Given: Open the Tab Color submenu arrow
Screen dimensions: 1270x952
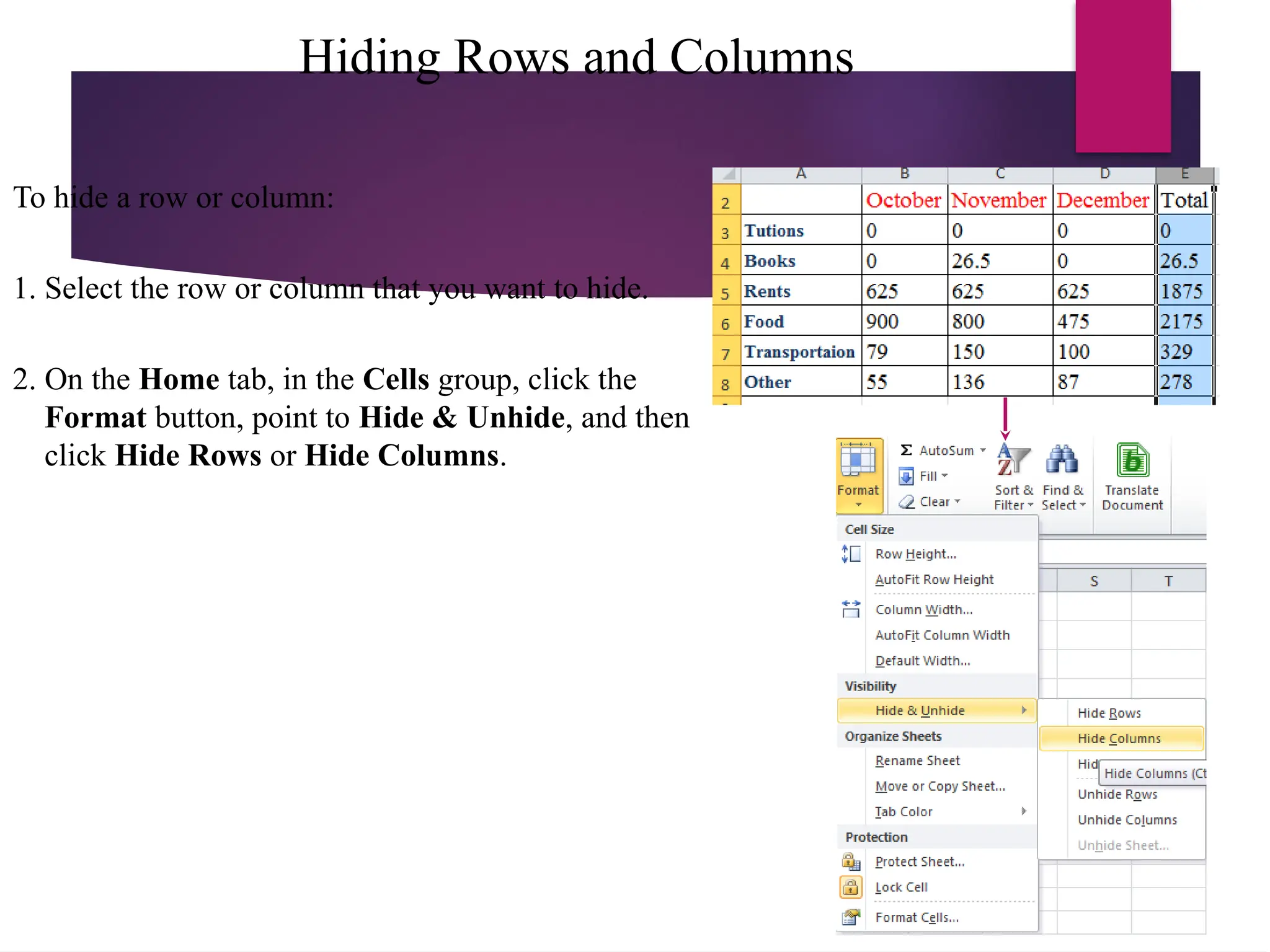Looking at the screenshot, I should click(x=1024, y=811).
